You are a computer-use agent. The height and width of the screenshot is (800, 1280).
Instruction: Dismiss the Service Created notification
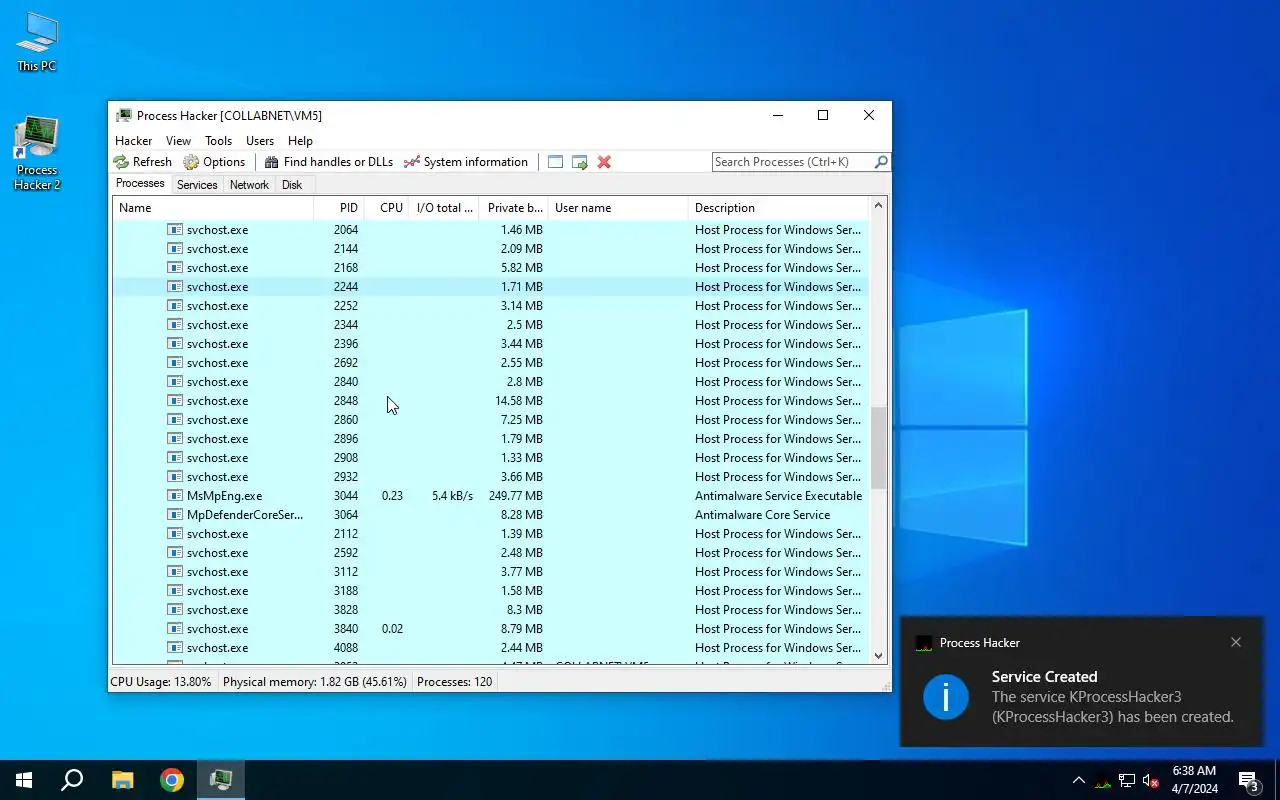[1236, 642]
